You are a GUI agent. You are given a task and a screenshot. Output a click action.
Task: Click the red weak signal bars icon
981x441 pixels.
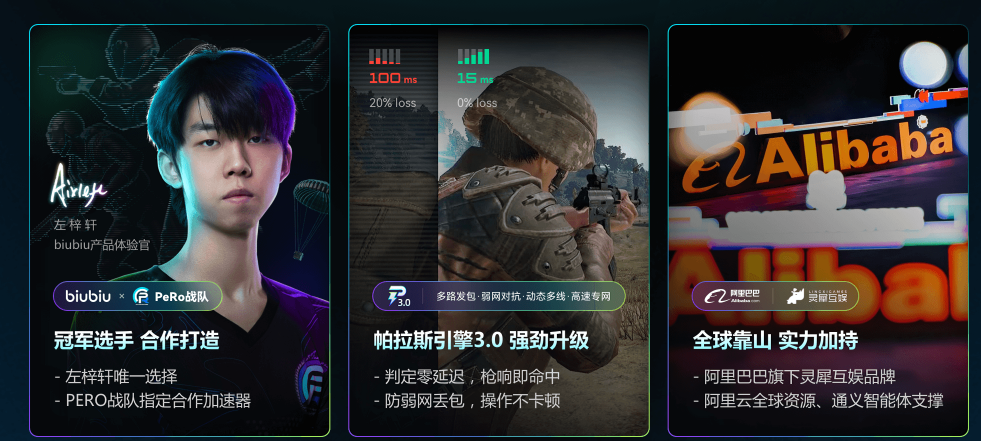384,57
